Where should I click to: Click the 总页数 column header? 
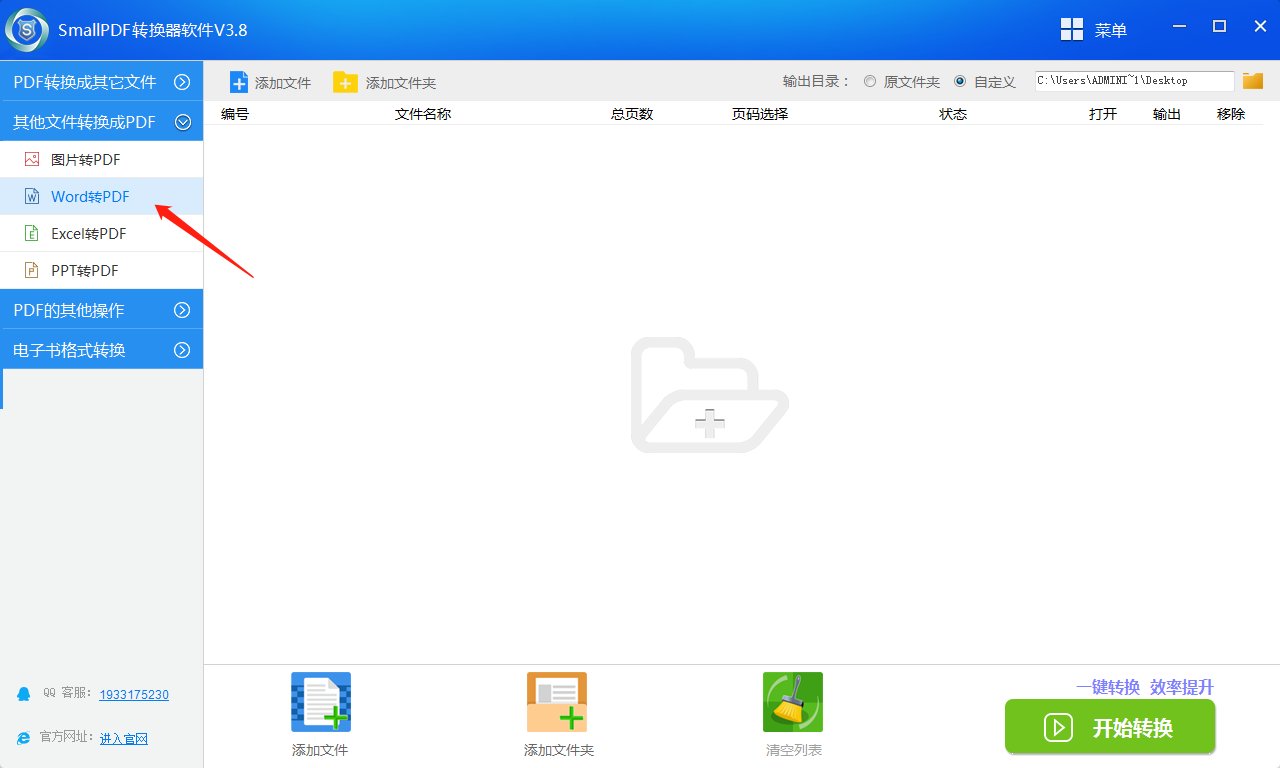pos(632,114)
